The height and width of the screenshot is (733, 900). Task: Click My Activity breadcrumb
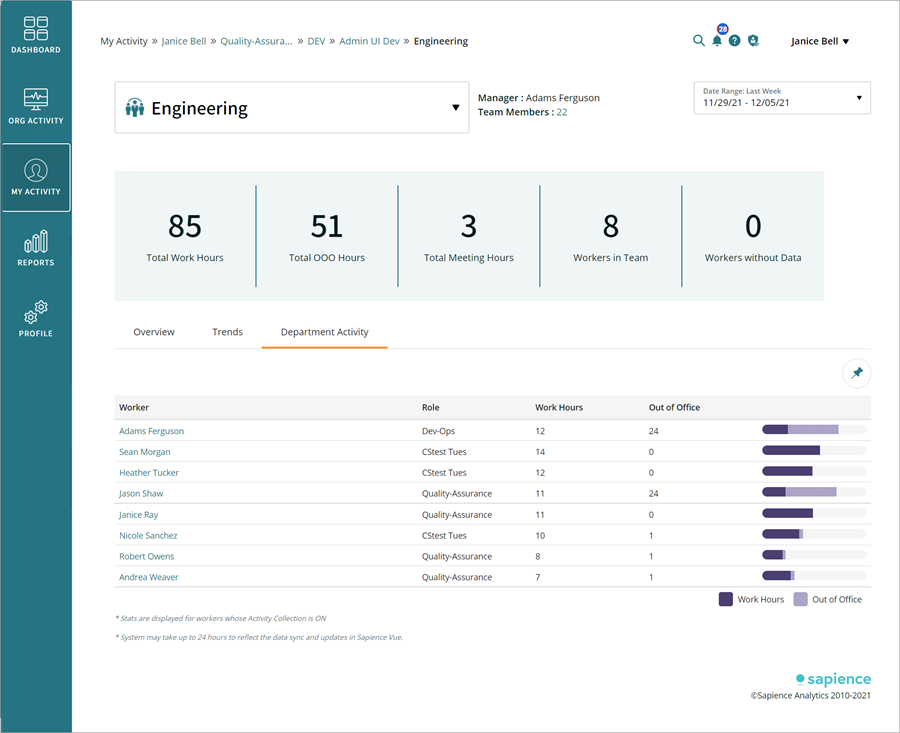point(124,41)
